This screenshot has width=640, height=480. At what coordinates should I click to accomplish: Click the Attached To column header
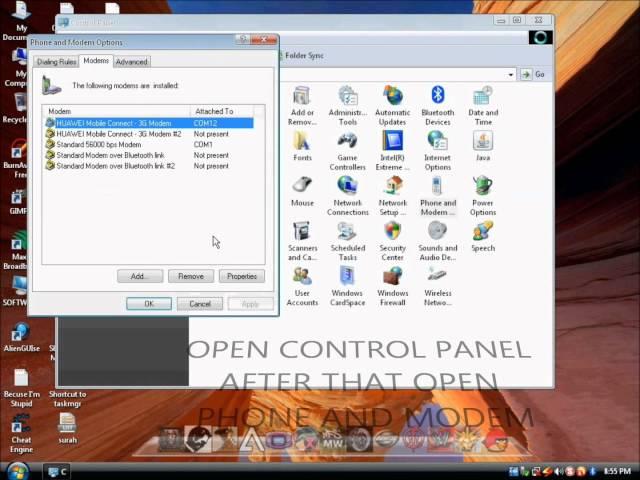(x=222, y=111)
